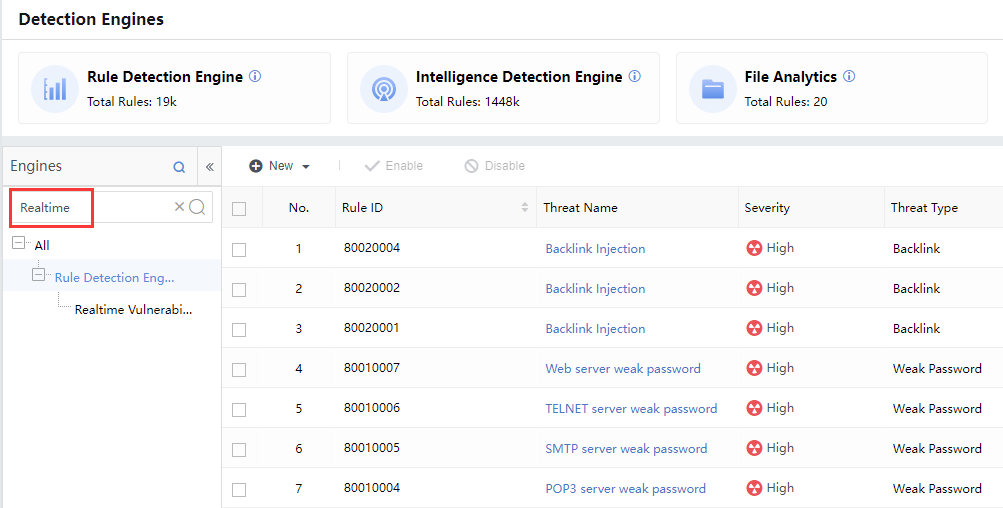Click the Disable button in toolbar
The height and width of the screenshot is (508, 1003).
click(495, 166)
